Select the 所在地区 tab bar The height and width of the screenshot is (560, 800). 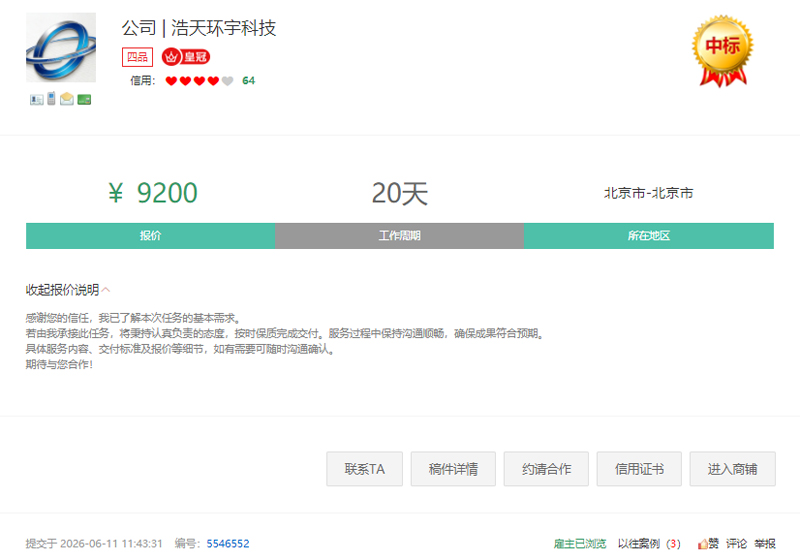649,236
